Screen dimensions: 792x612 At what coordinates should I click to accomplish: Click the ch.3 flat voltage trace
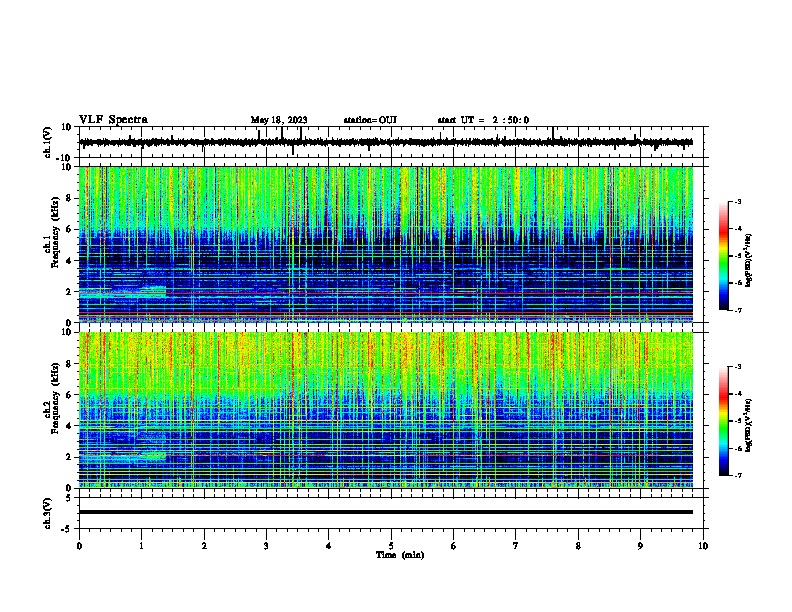click(x=386, y=512)
